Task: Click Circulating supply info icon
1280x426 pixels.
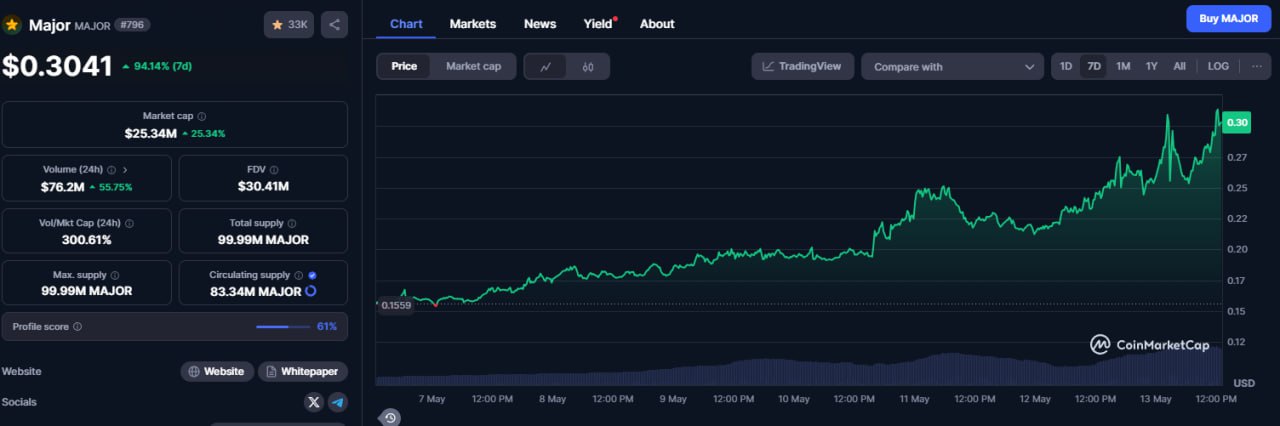Action: [x=299, y=275]
